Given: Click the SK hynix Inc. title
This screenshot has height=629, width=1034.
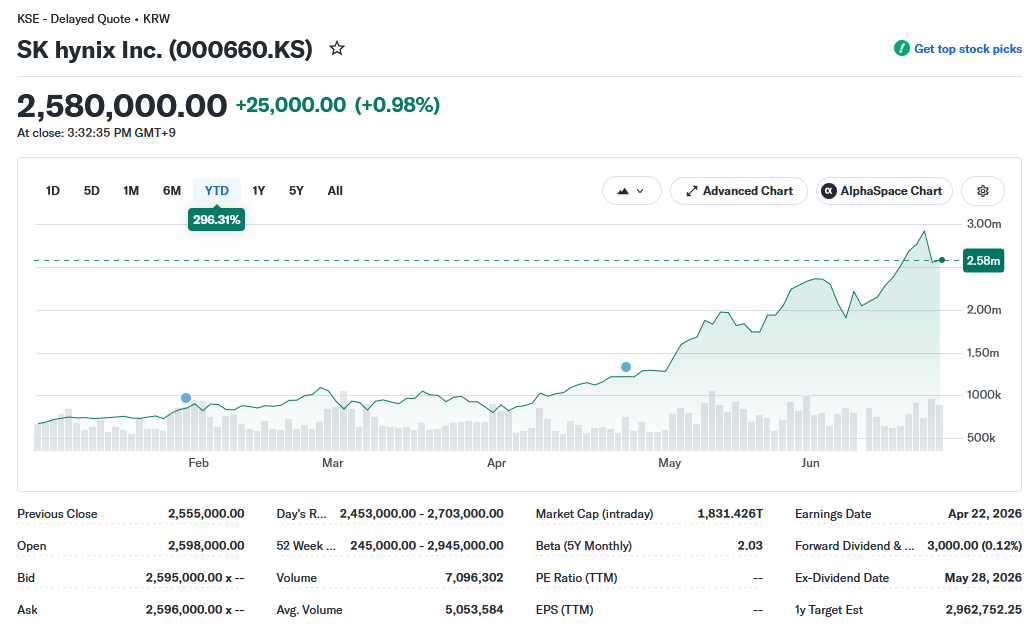Looking at the screenshot, I should pyautogui.click(x=165, y=49).
